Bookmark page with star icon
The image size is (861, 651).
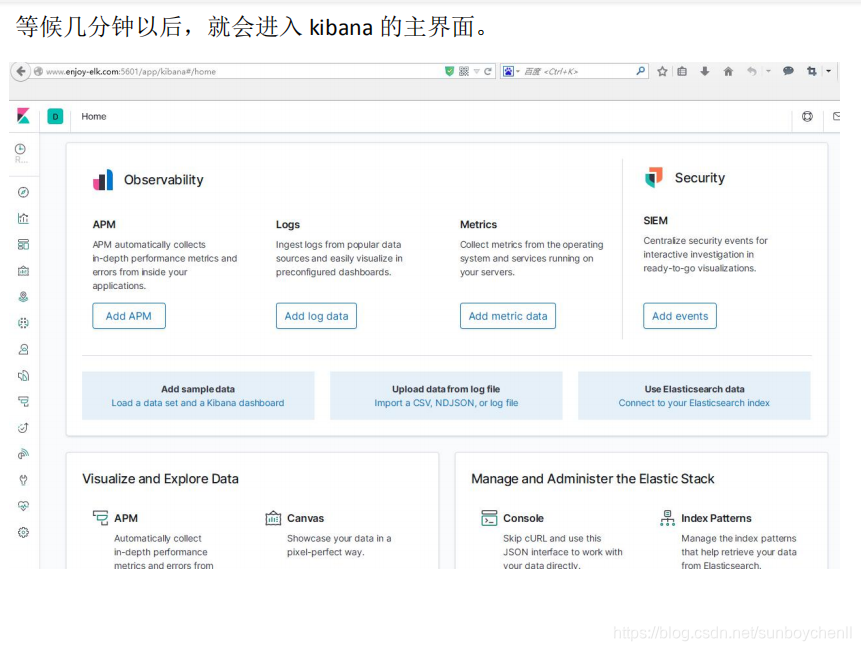(662, 71)
